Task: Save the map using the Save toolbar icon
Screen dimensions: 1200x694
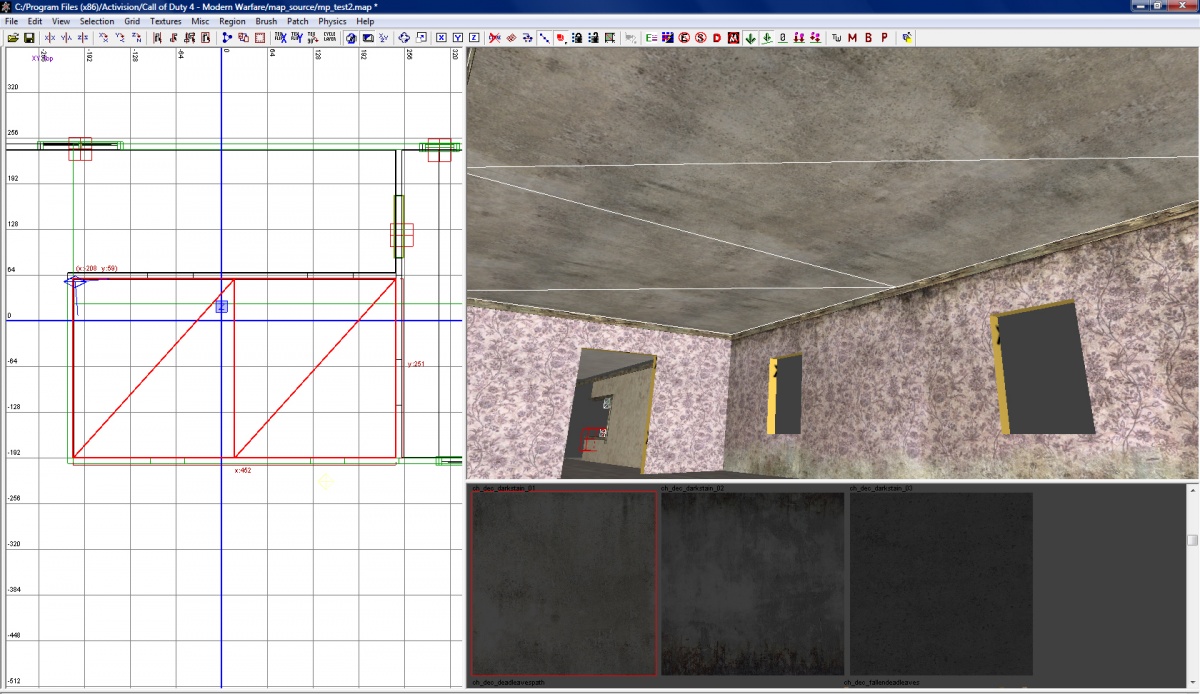Action: (29, 38)
